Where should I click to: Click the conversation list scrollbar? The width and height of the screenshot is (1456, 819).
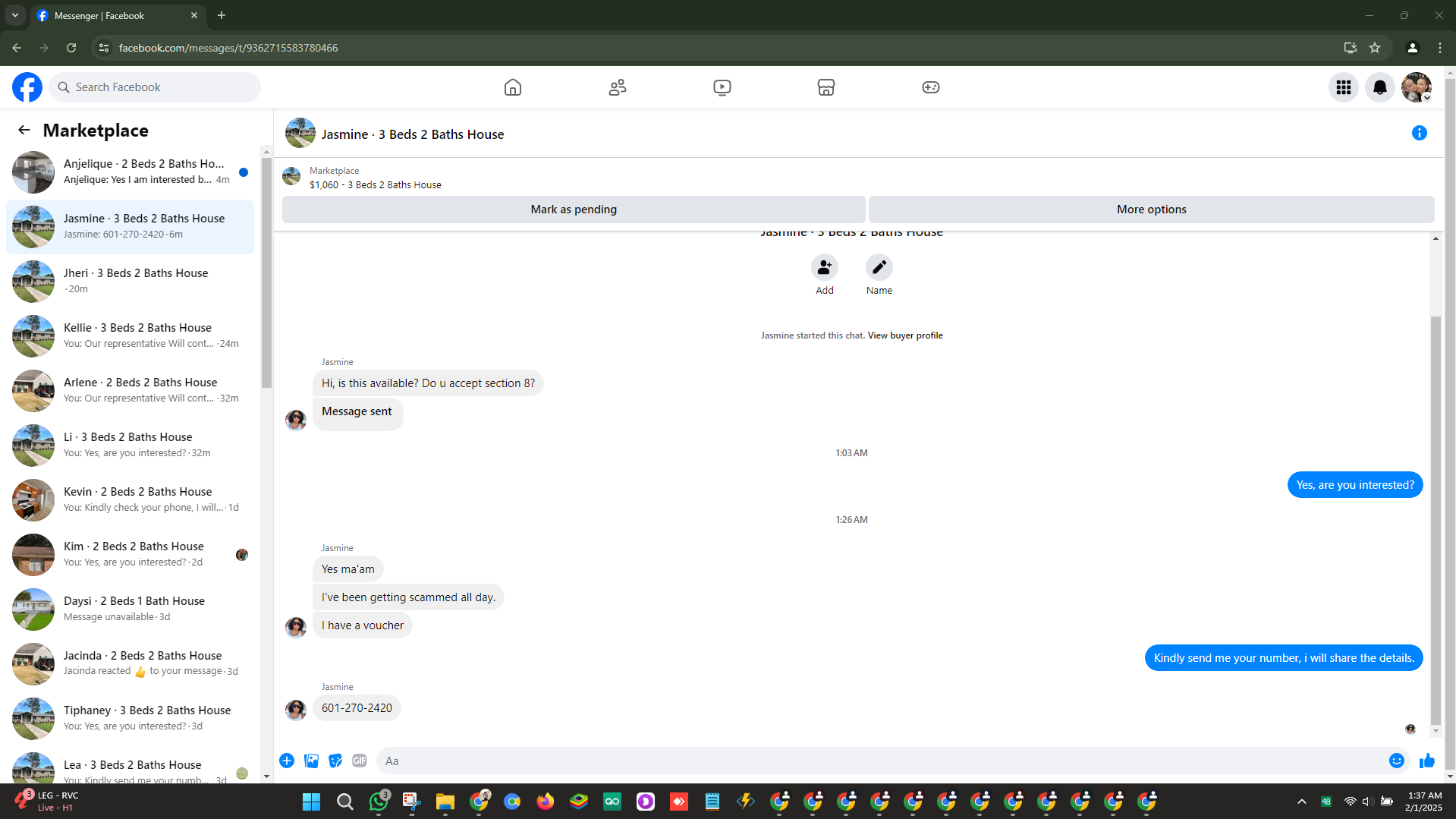pos(266,273)
